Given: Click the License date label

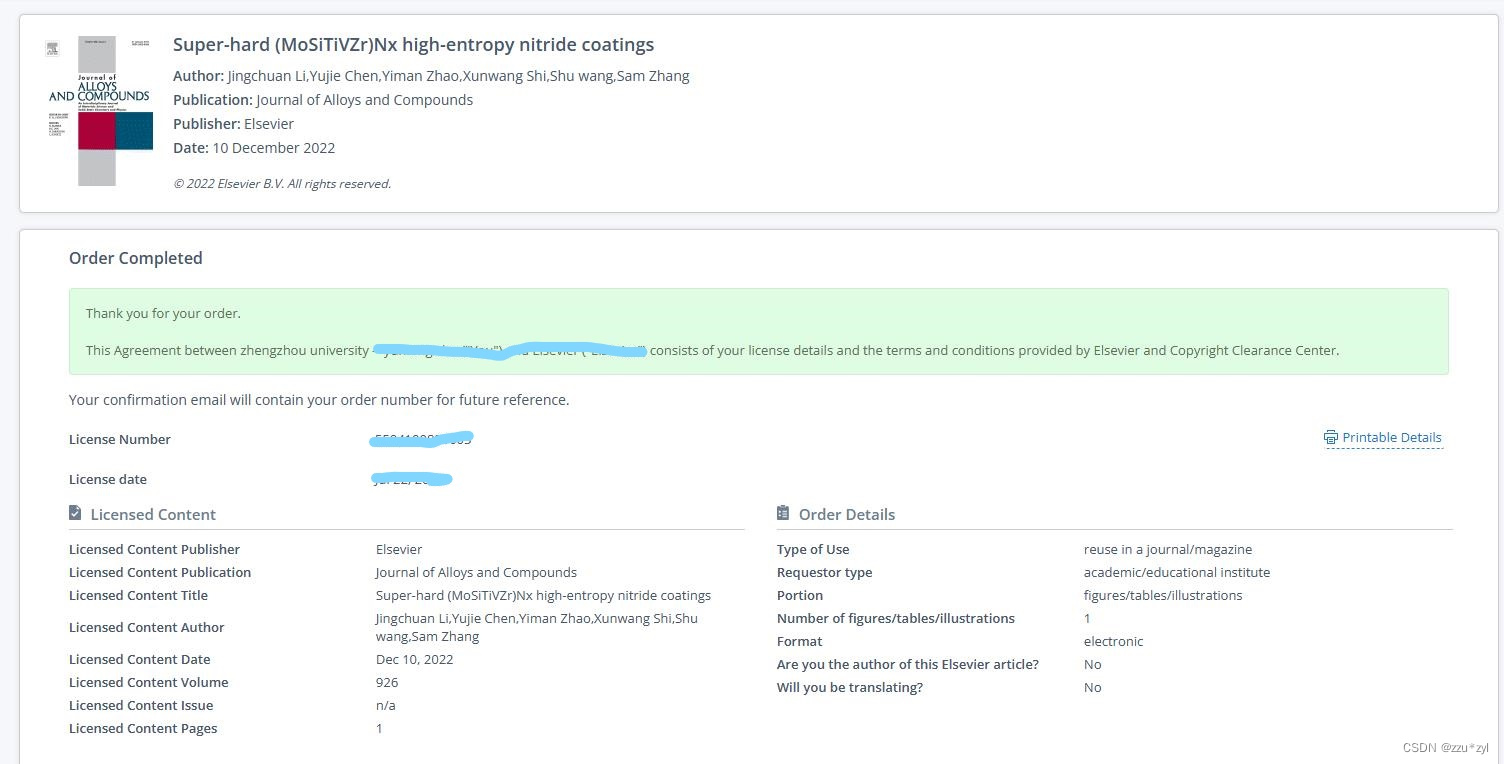Looking at the screenshot, I should pos(108,479).
